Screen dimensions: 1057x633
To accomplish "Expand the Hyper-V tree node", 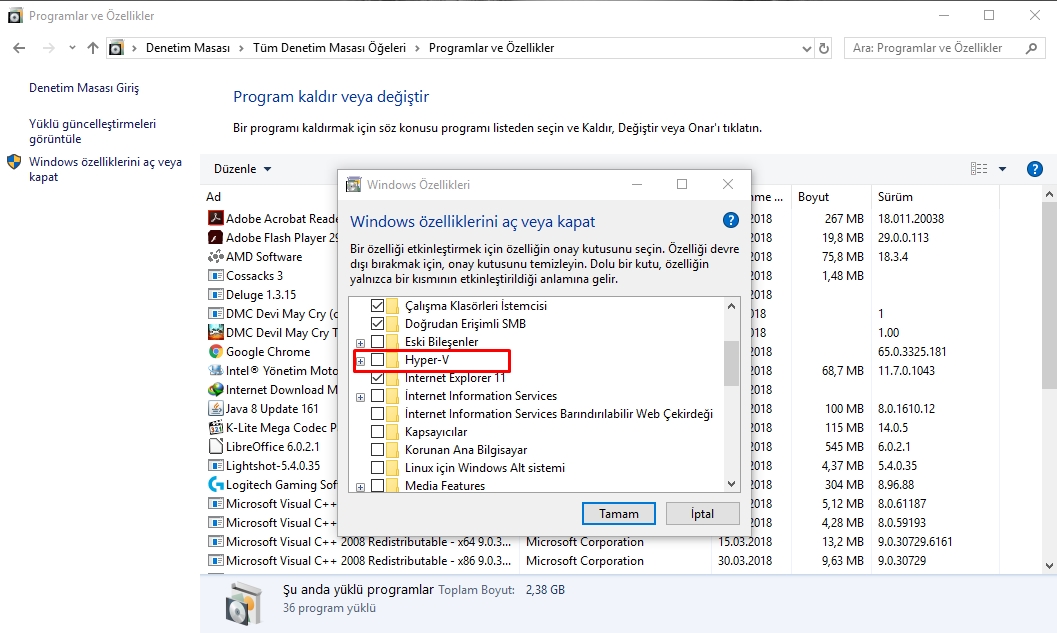I will point(361,361).
